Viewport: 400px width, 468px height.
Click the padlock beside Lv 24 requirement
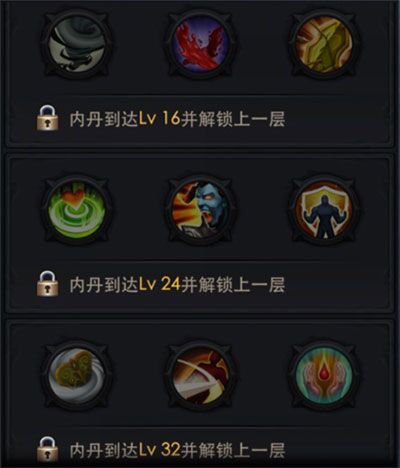point(47,284)
